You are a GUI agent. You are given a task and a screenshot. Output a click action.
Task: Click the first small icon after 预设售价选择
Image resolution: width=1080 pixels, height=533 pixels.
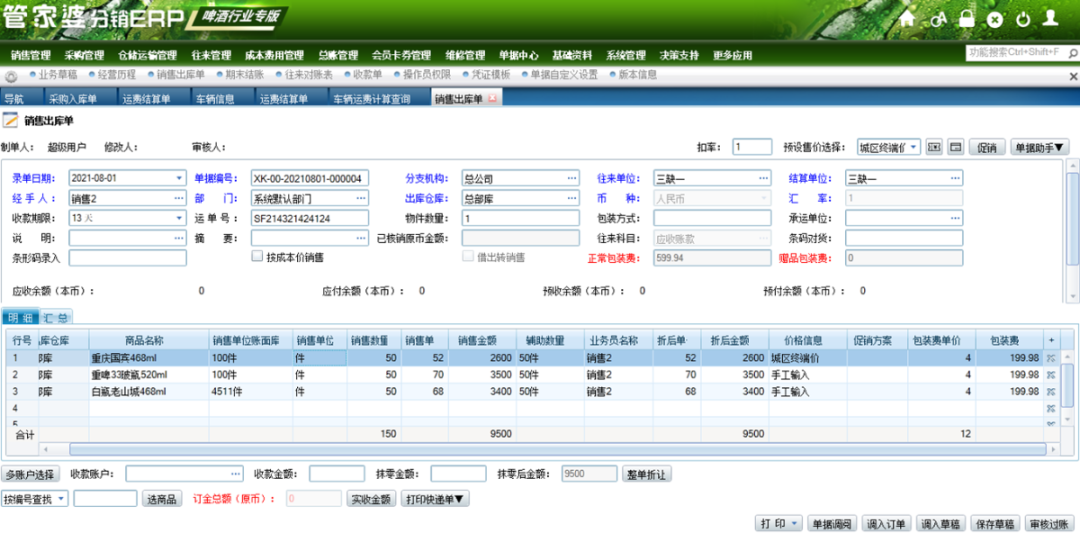(934, 147)
